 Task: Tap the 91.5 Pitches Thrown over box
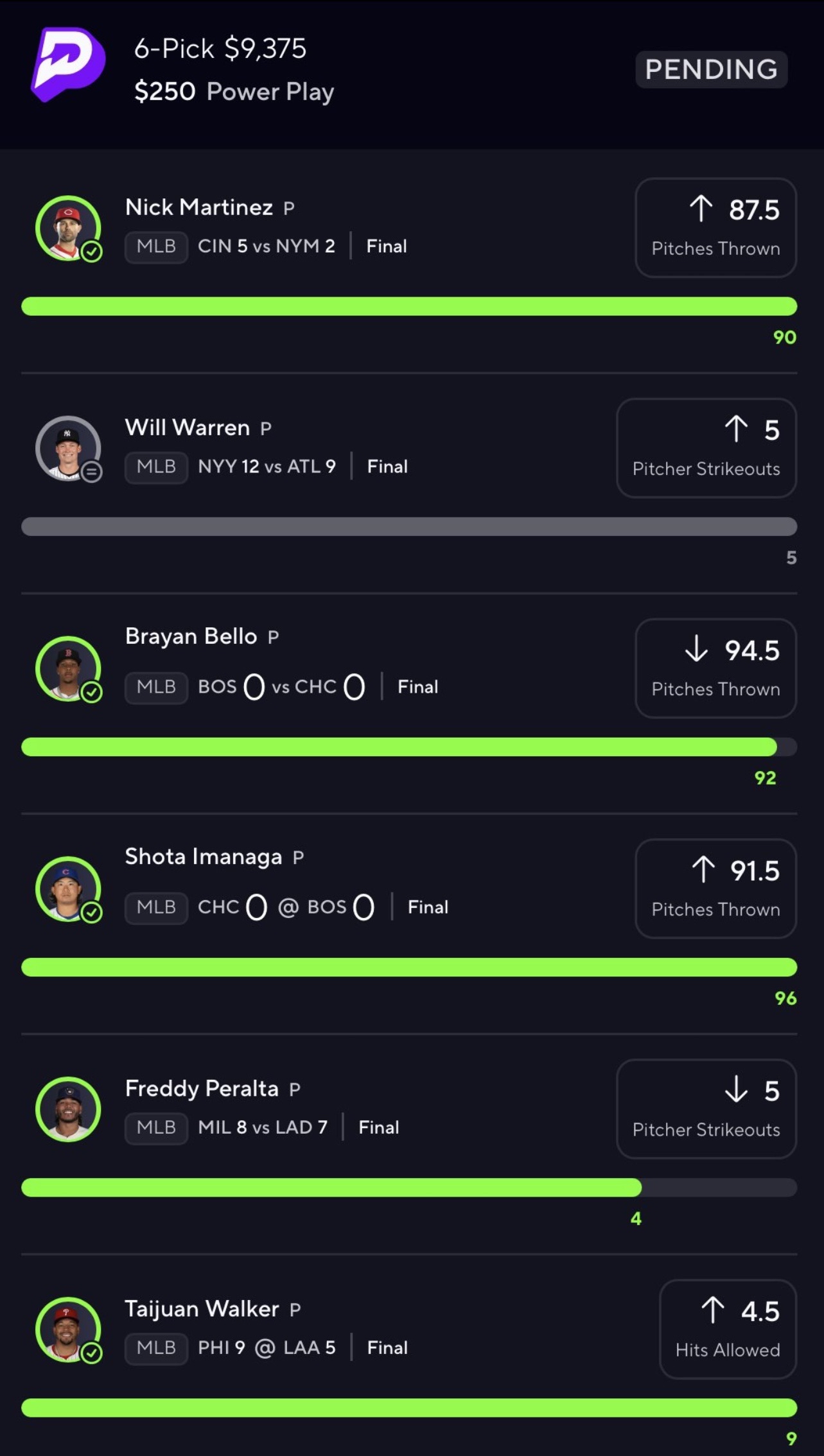715,888
